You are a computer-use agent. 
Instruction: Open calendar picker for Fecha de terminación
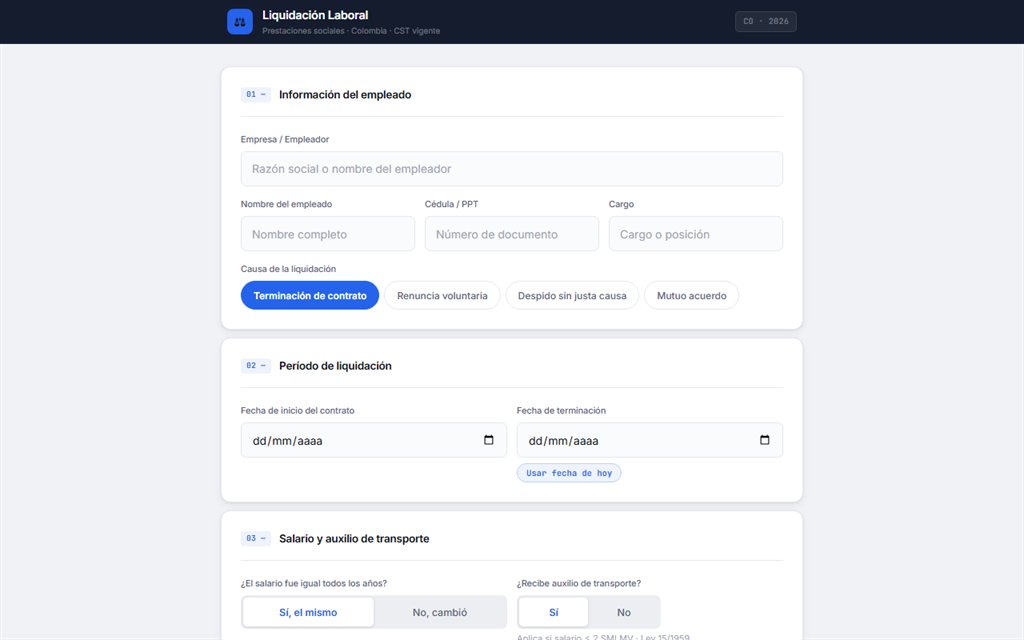coord(765,440)
